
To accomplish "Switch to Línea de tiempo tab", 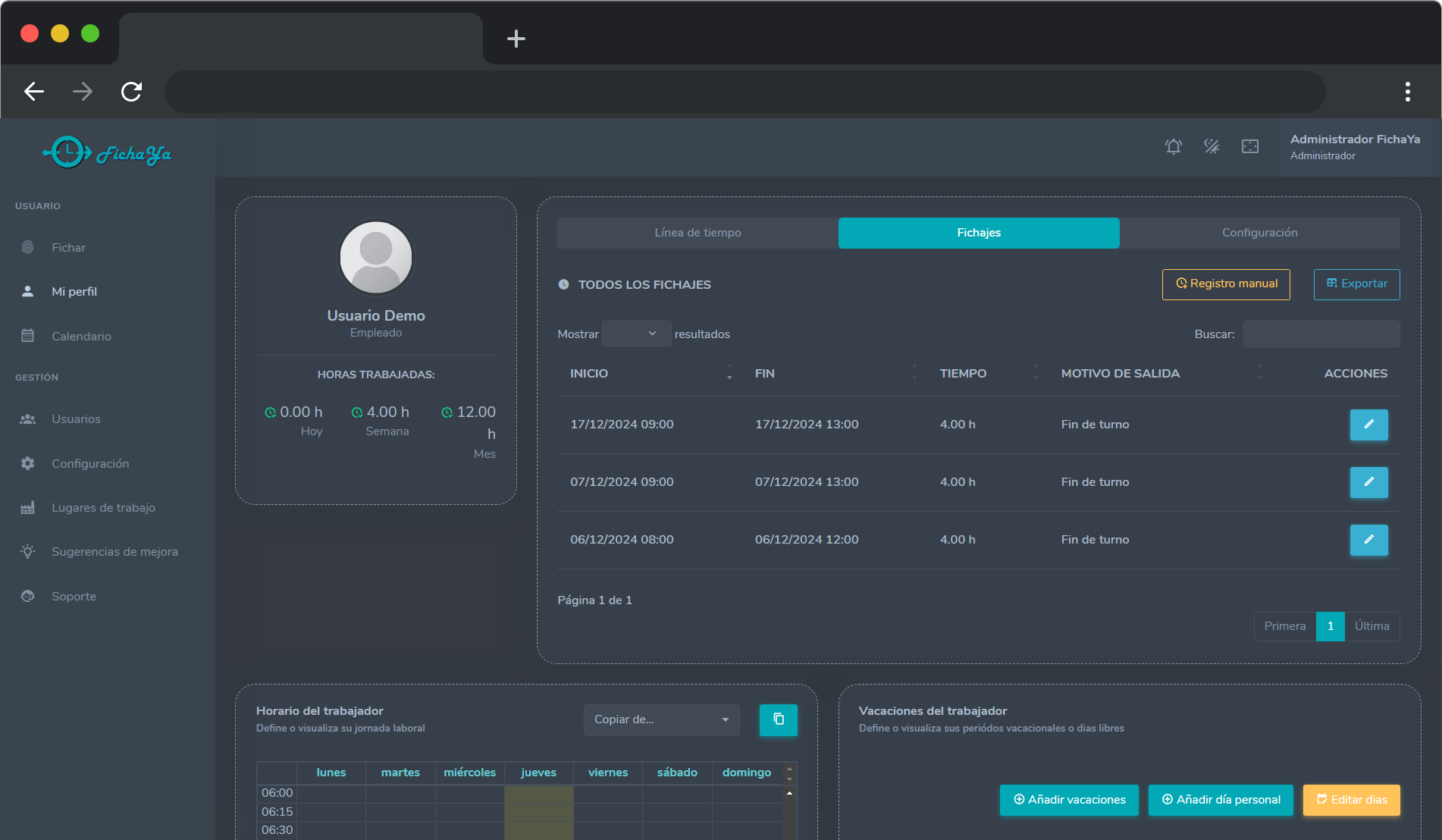I will (697, 233).
